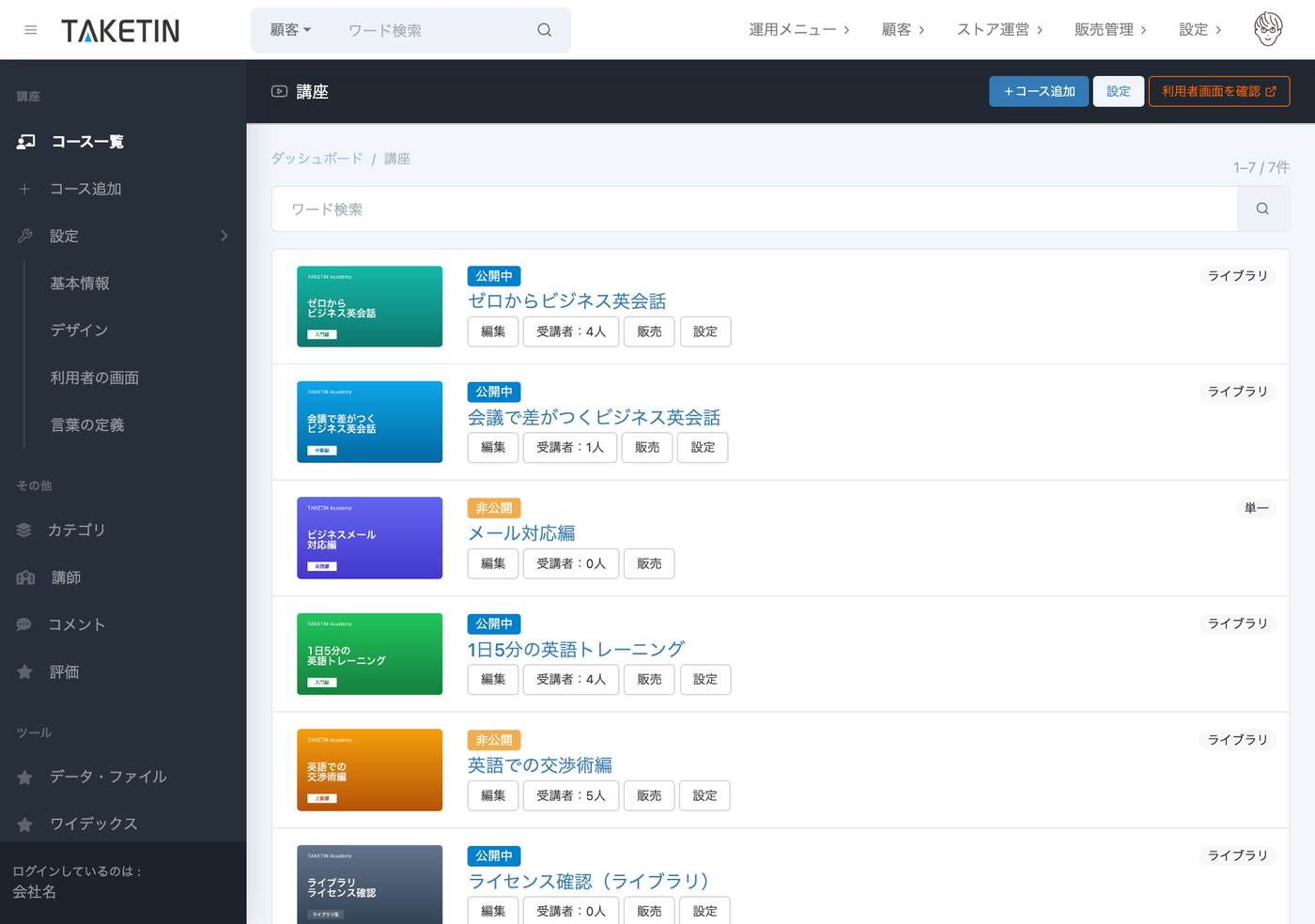Click the top search magnifier icon

tap(544, 30)
